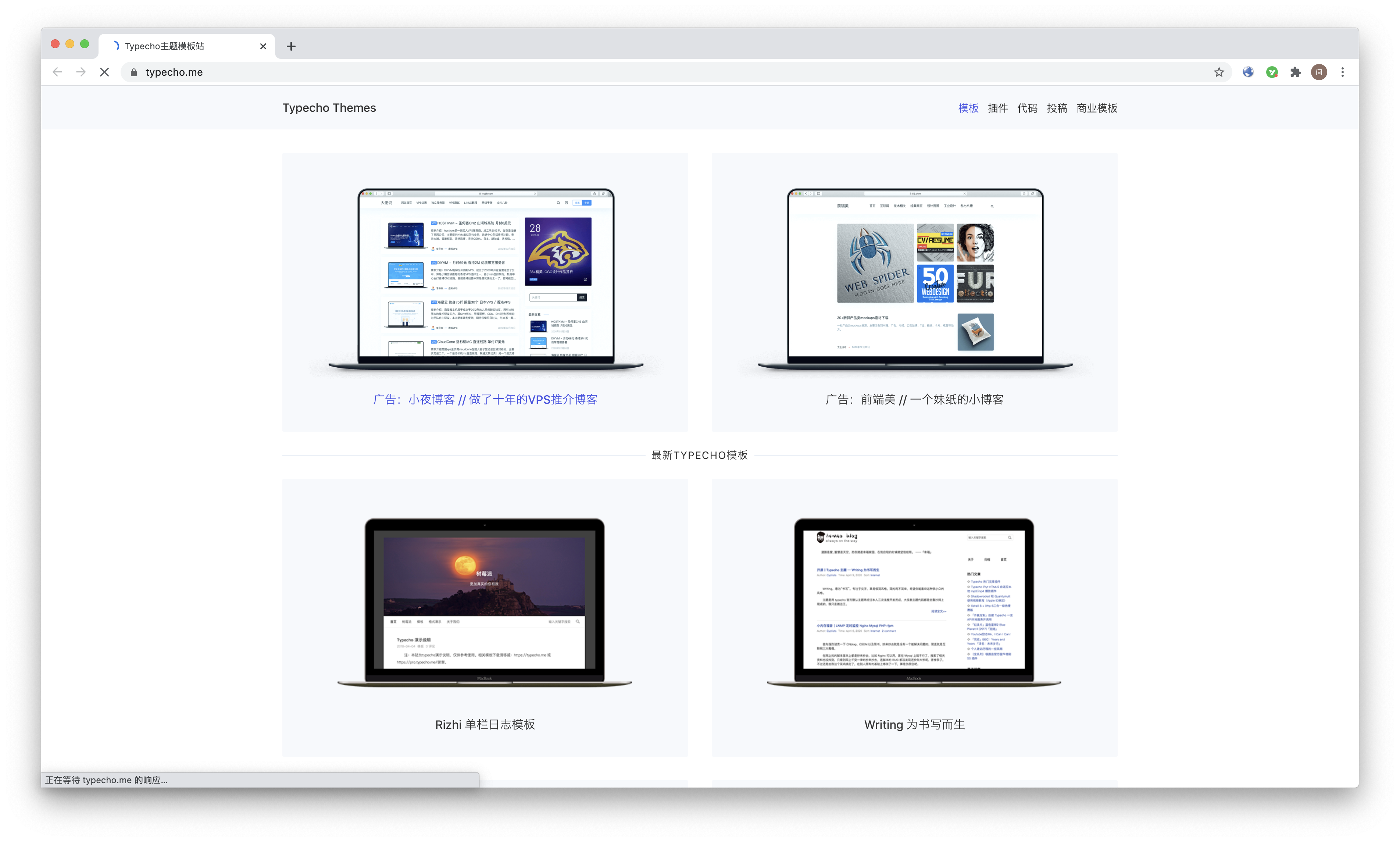Open the Writing theme laptop thumbnail

pos(914,603)
